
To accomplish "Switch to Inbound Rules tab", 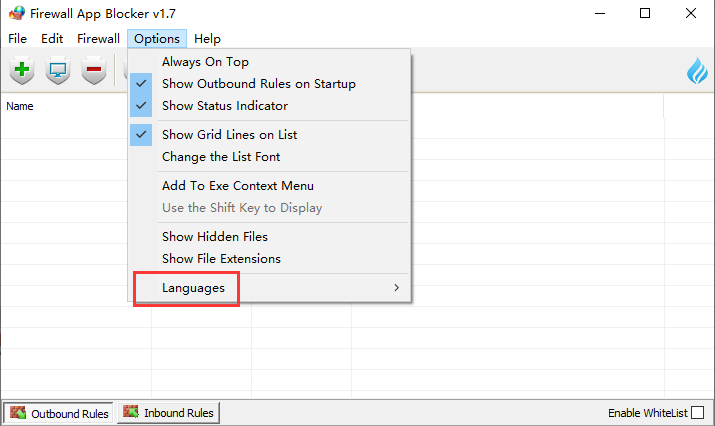I will coord(169,413).
